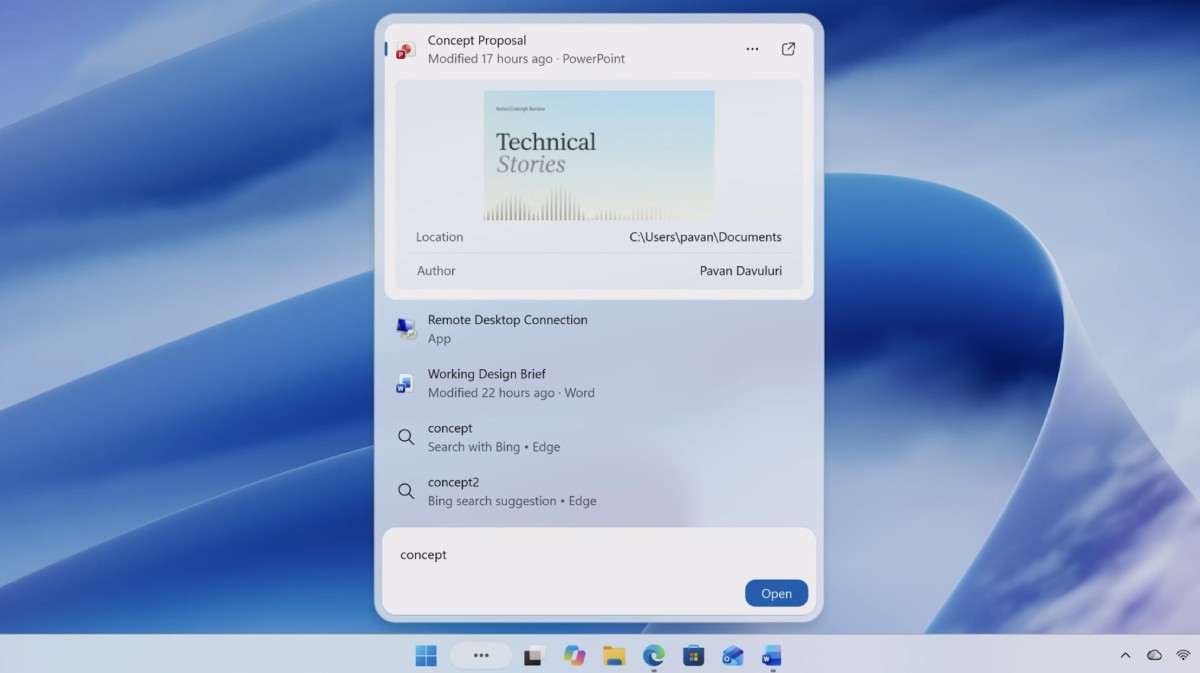Image resolution: width=1200 pixels, height=673 pixels.
Task: Select the Concept Proposal result title
Action: pyautogui.click(x=477, y=40)
